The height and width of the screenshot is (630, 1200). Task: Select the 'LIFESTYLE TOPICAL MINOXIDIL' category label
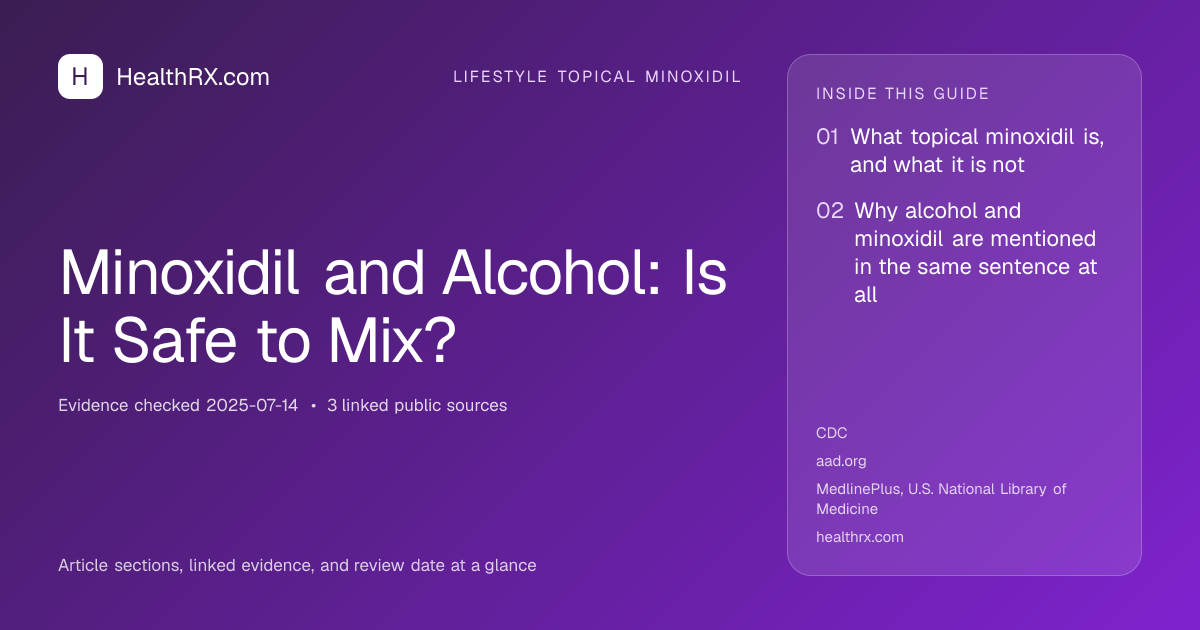coord(597,77)
